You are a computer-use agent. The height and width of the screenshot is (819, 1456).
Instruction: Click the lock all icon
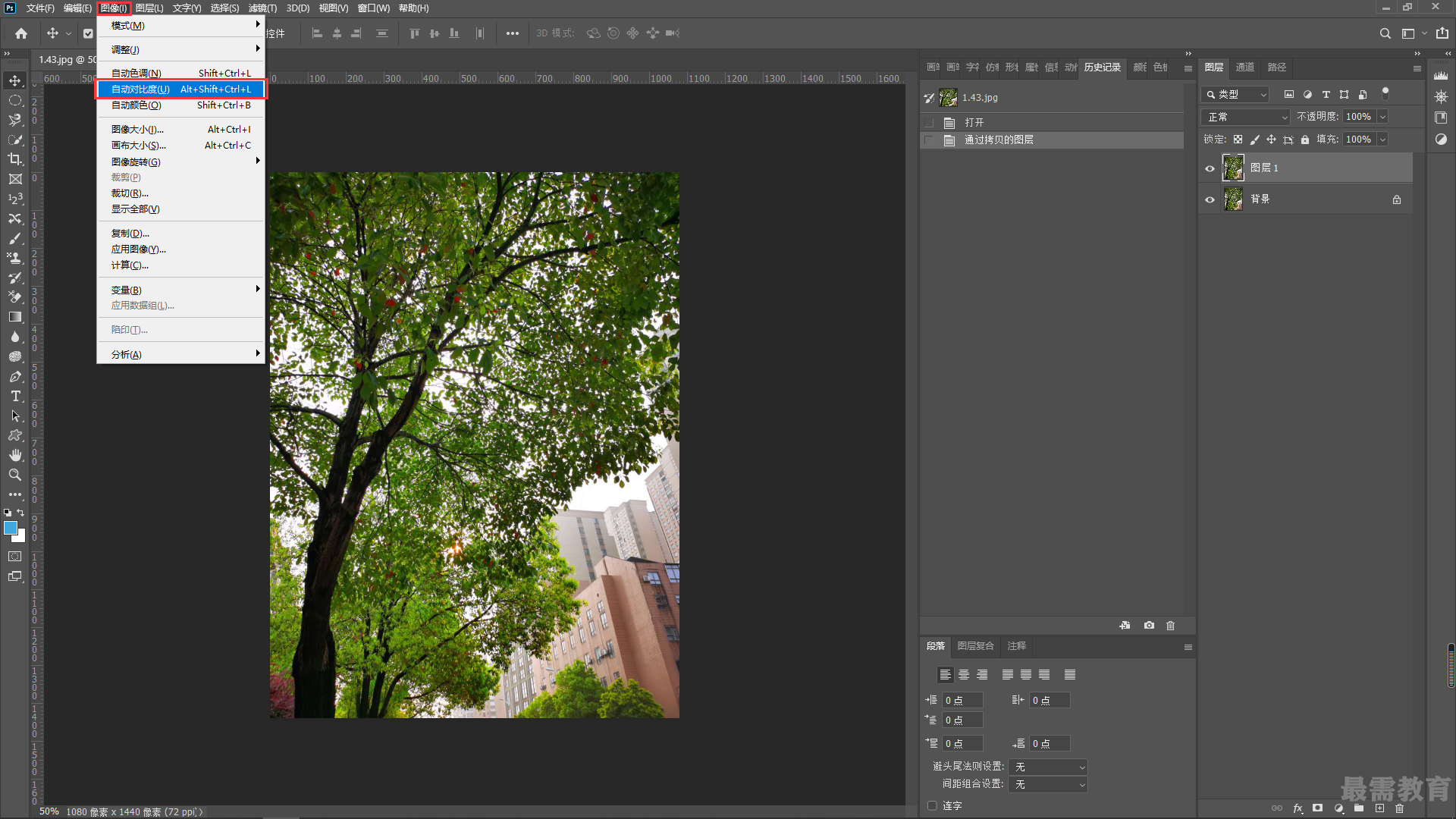click(x=1305, y=140)
